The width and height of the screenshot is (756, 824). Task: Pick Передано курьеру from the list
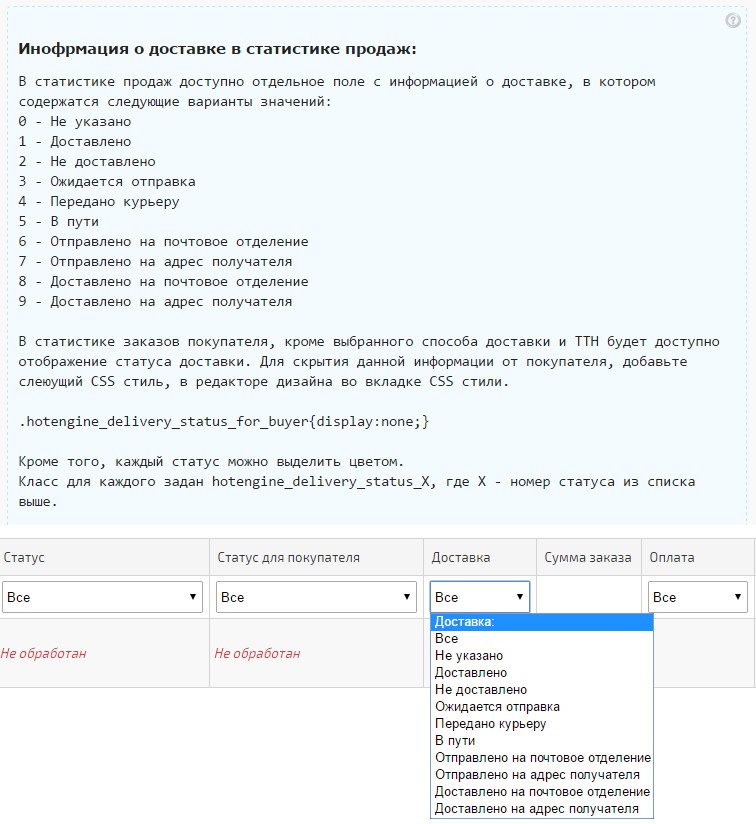490,724
